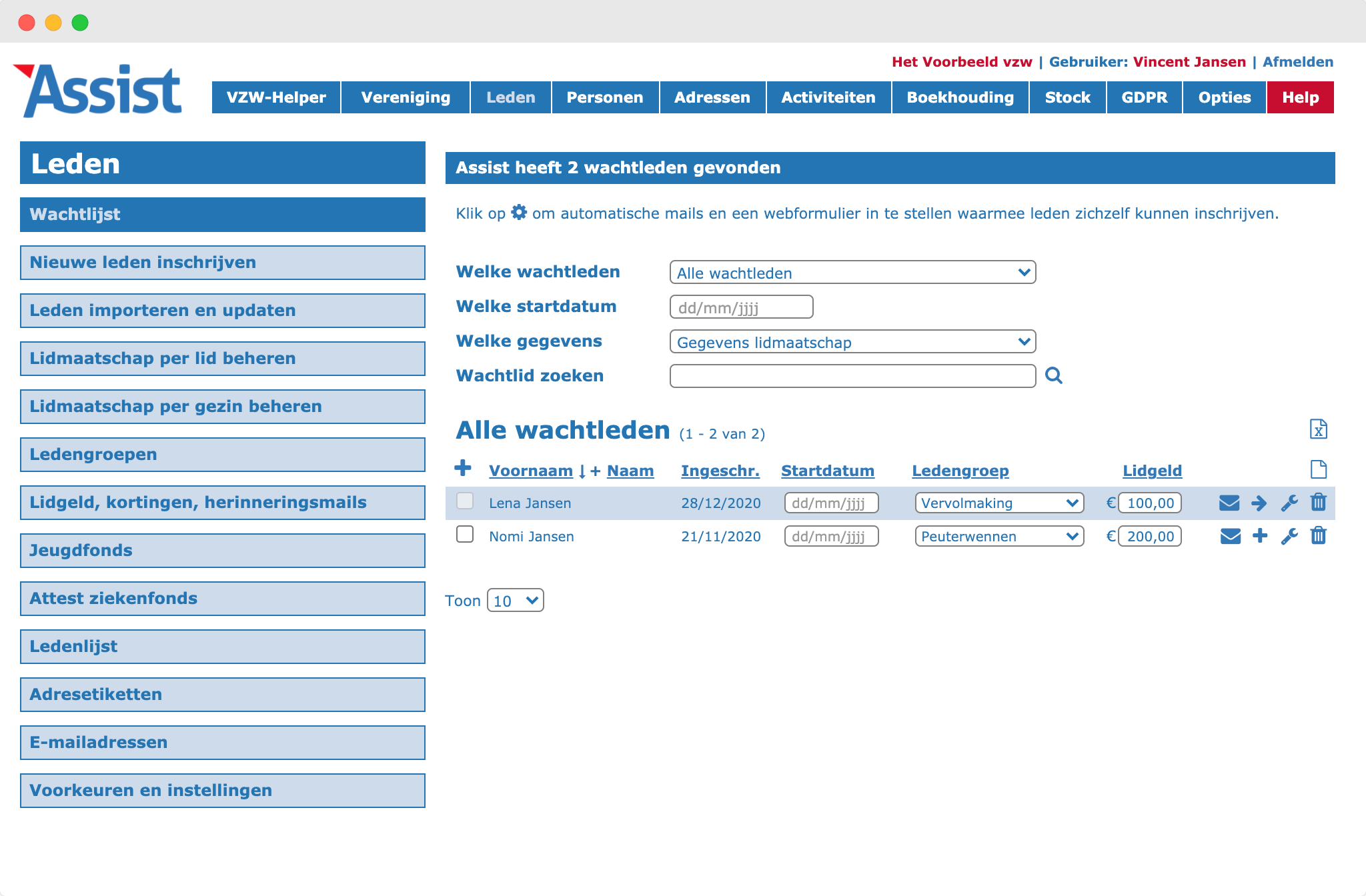This screenshot has width=1366, height=896.
Task: Click Lena Jansen's Startdatum field
Action: (831, 503)
